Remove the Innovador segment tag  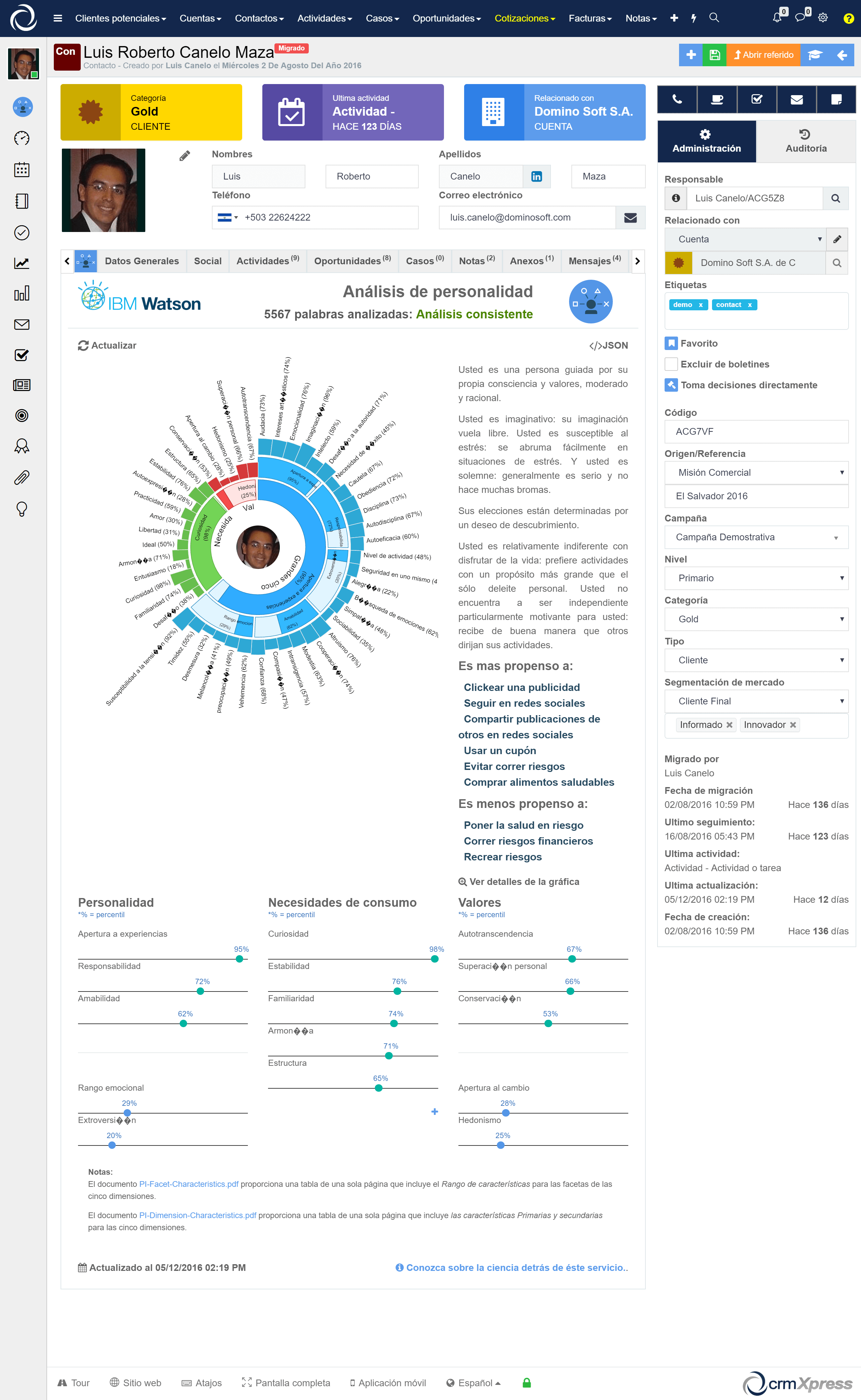click(x=793, y=725)
